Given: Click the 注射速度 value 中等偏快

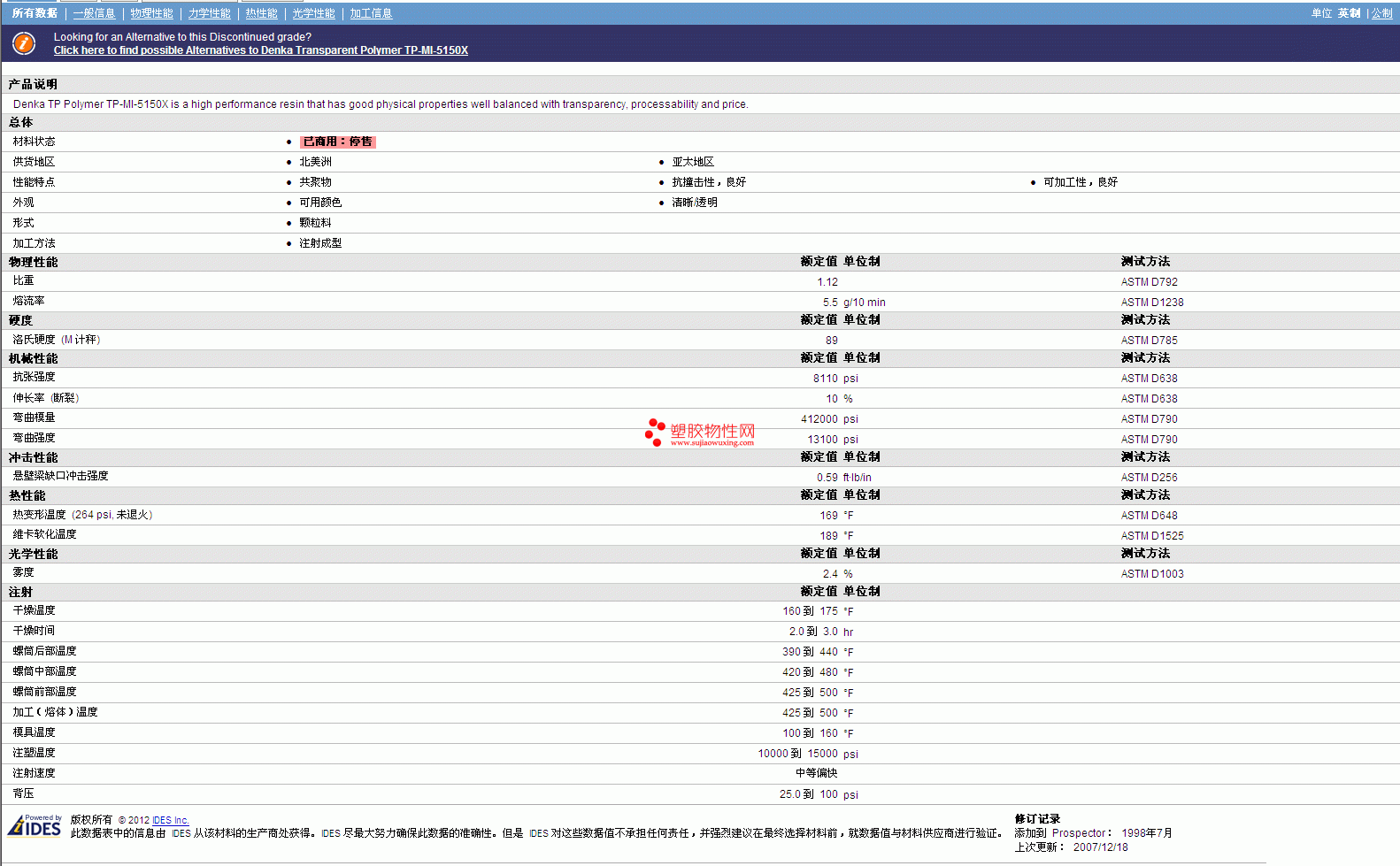Looking at the screenshot, I should tap(816, 773).
